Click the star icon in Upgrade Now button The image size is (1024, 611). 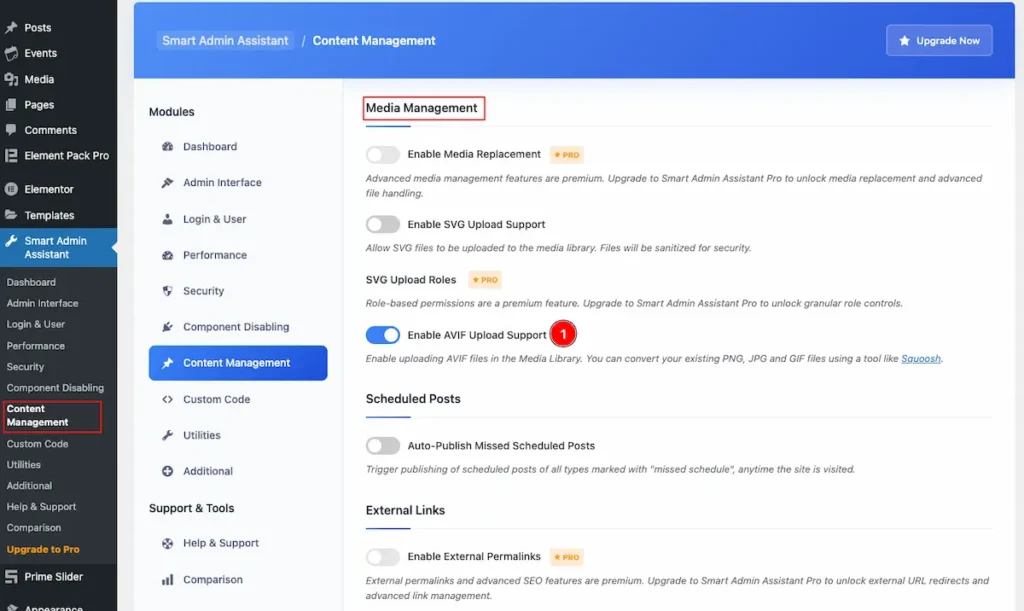click(x=904, y=40)
